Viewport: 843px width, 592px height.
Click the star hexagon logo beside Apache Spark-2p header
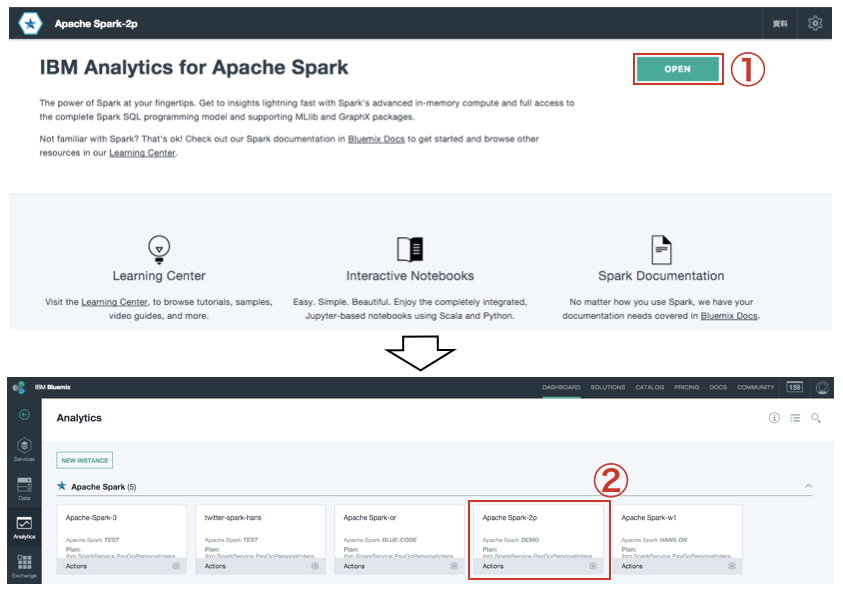click(x=30, y=23)
